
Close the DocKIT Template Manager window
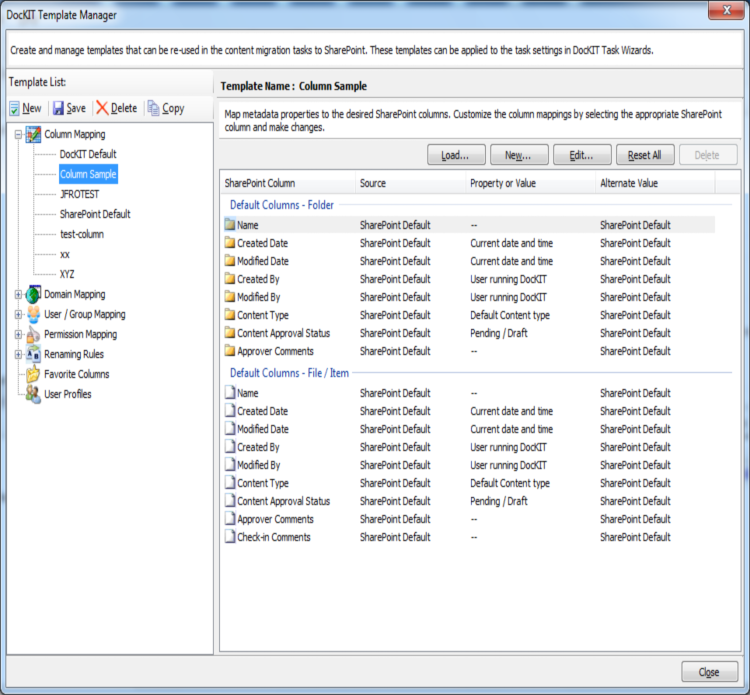point(726,10)
